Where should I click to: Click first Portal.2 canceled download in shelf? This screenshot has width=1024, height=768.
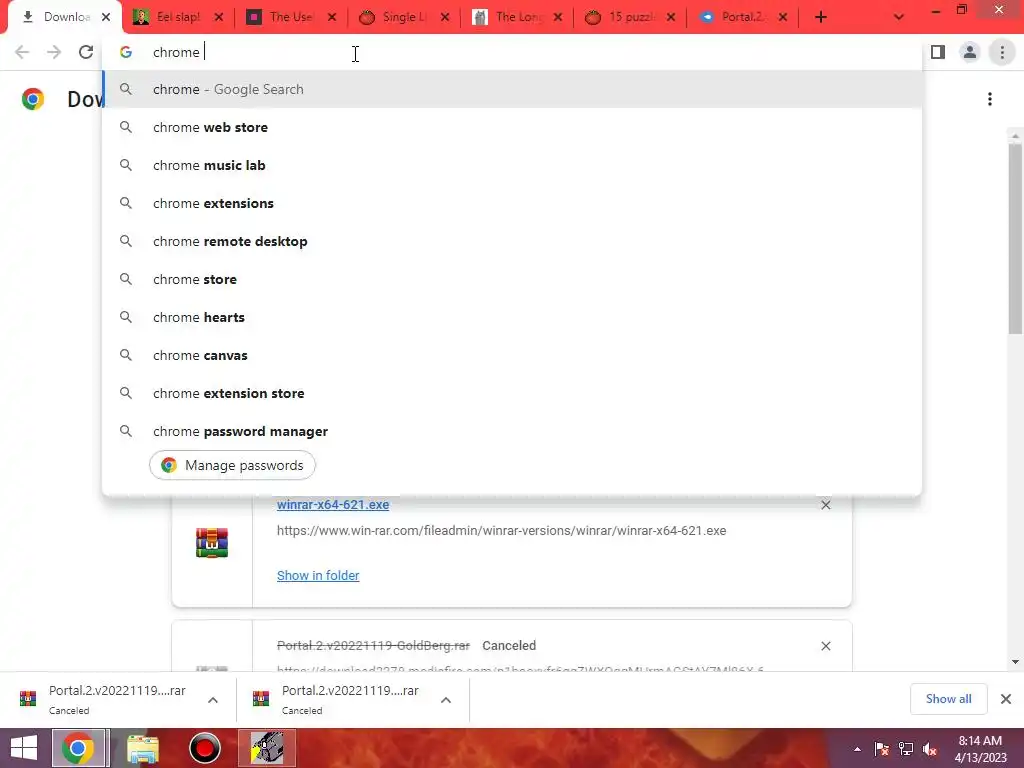(104, 699)
